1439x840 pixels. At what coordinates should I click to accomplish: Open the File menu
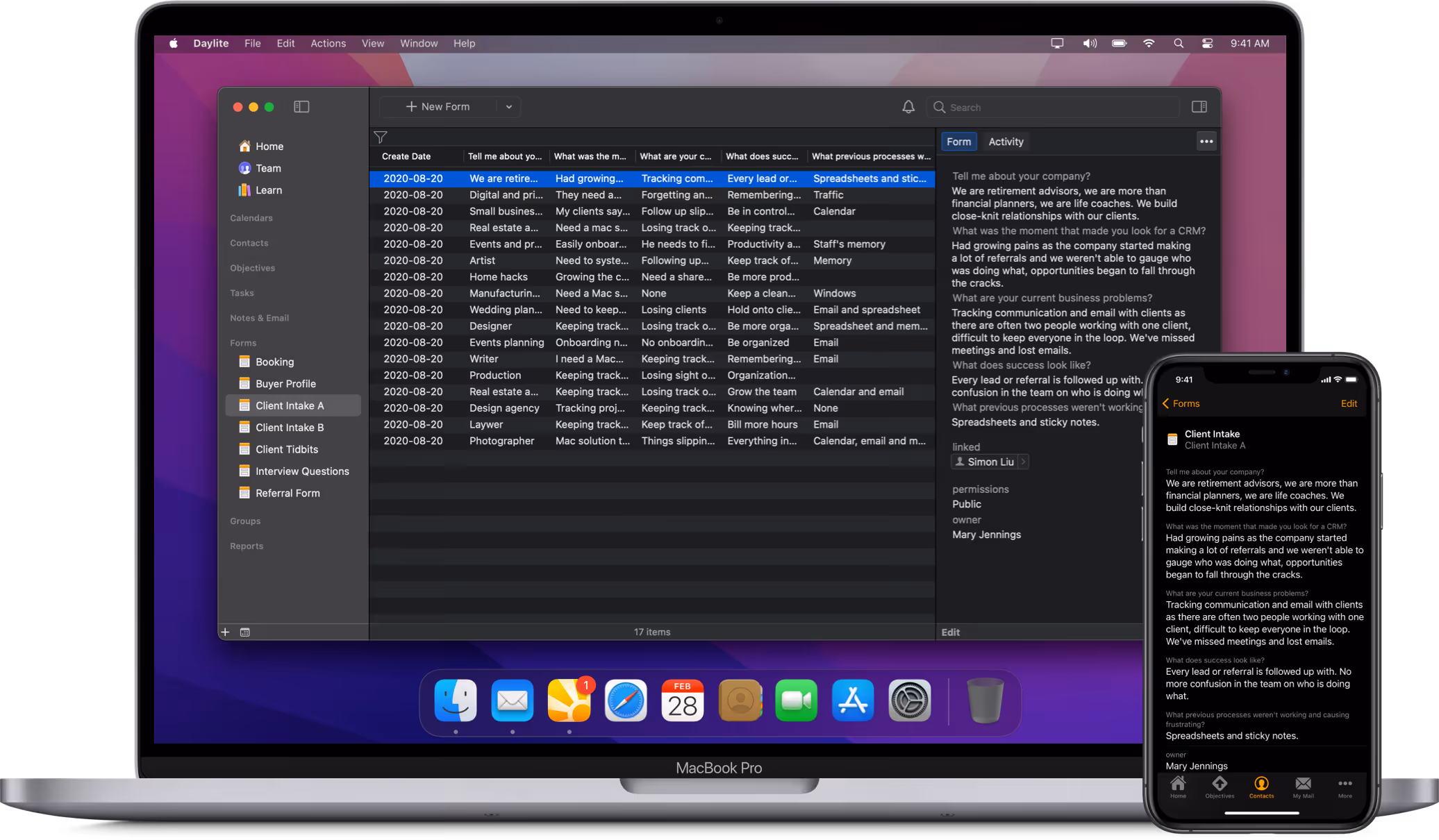click(253, 43)
